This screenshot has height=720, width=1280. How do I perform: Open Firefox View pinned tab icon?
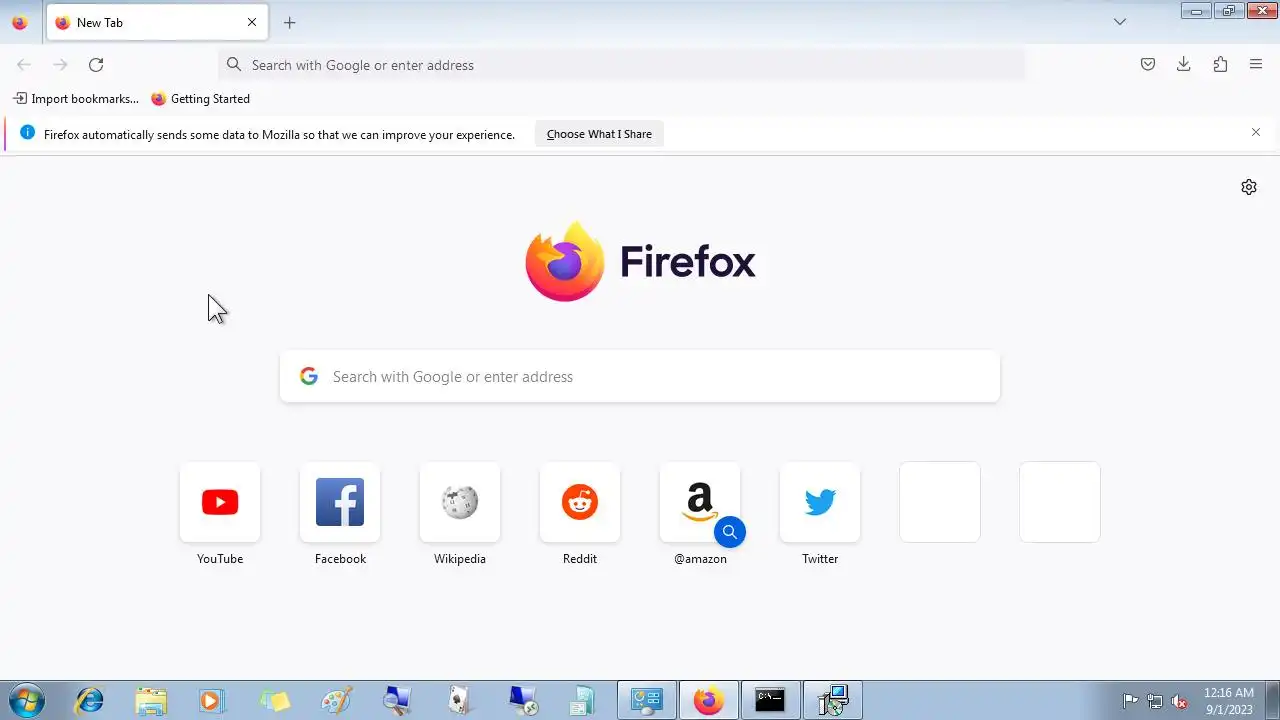(19, 22)
